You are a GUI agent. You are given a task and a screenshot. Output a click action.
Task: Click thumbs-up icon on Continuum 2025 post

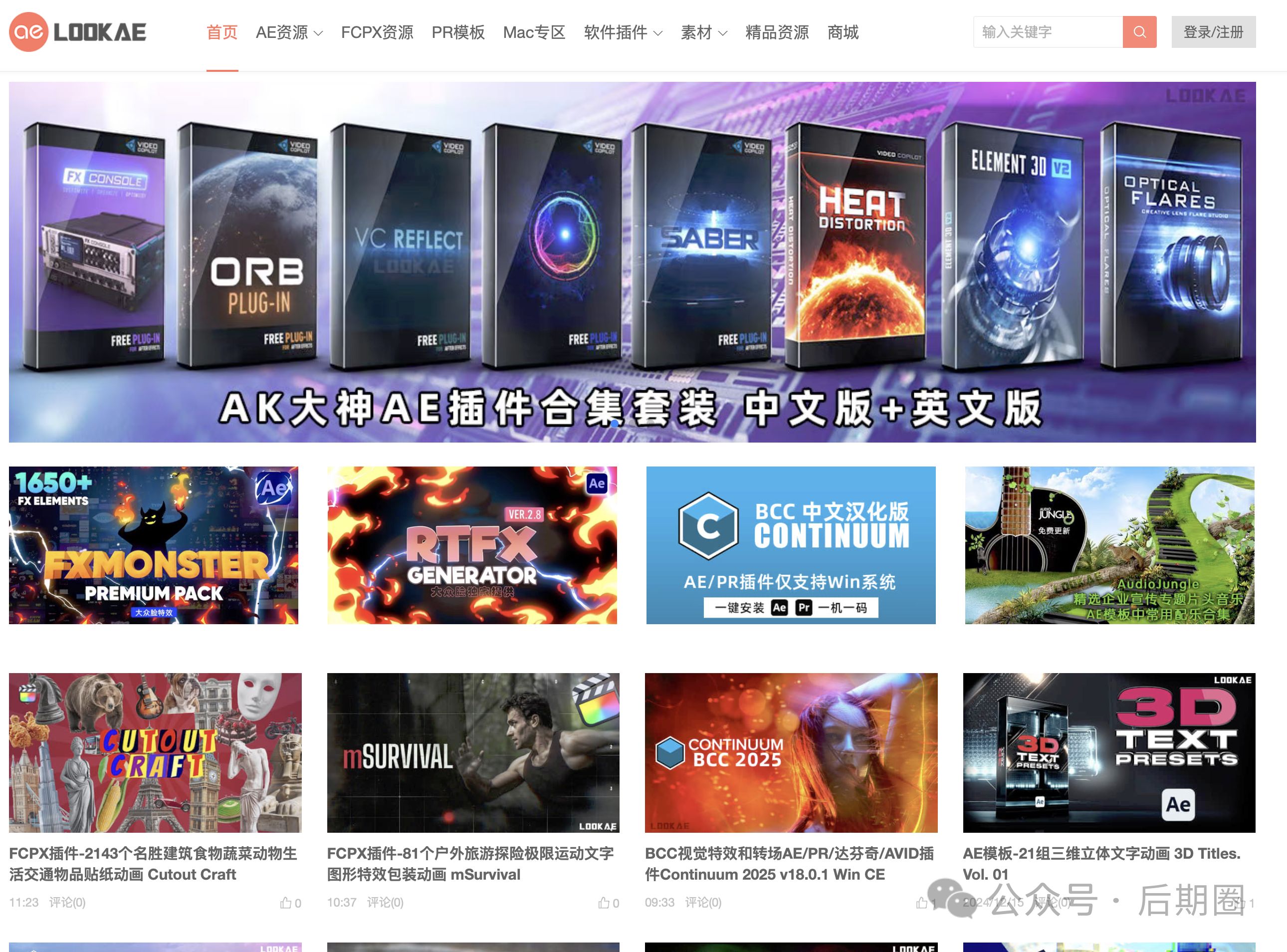point(922,903)
